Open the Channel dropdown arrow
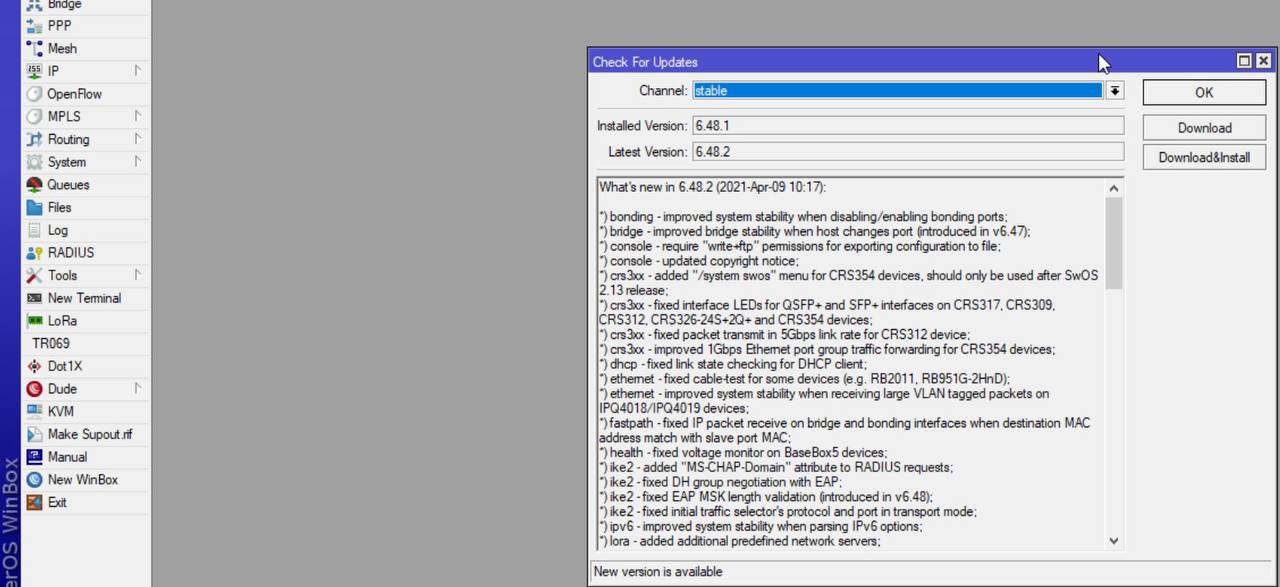Viewport: 1280px width, 587px height. [x=1114, y=91]
